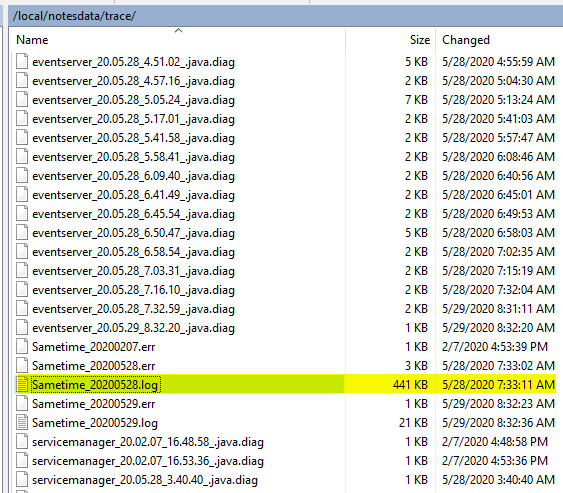This screenshot has height=493, width=563.
Task: Select servicemanager_20.05.28_3.40.40_.java.diag file name
Action: 145,480
